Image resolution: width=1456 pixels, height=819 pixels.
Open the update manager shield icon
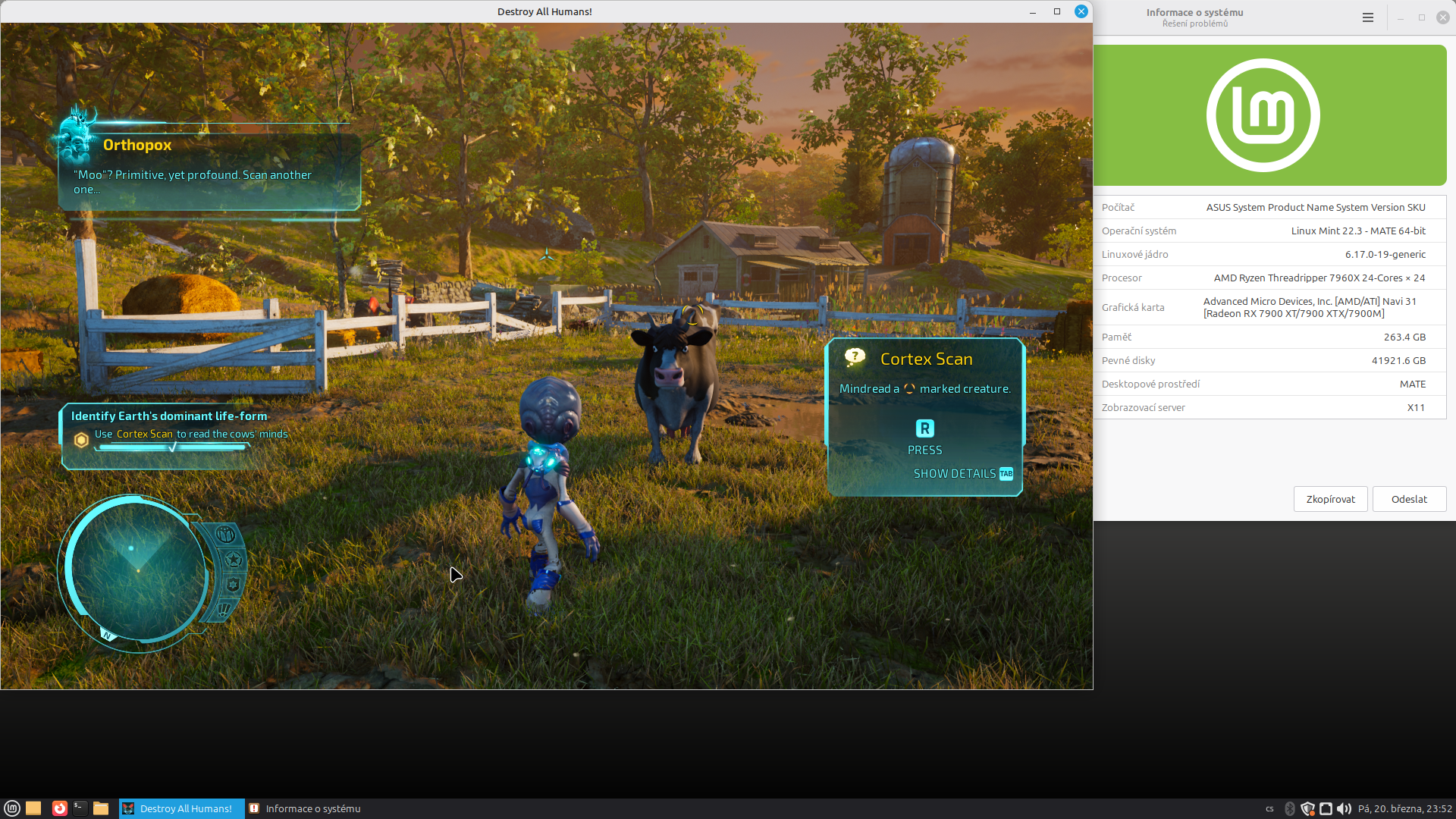[1307, 808]
